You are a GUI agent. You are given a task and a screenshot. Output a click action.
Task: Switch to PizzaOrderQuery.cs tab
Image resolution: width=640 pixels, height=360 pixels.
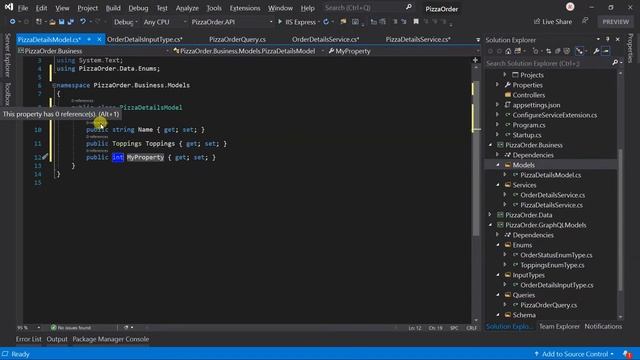point(237,39)
